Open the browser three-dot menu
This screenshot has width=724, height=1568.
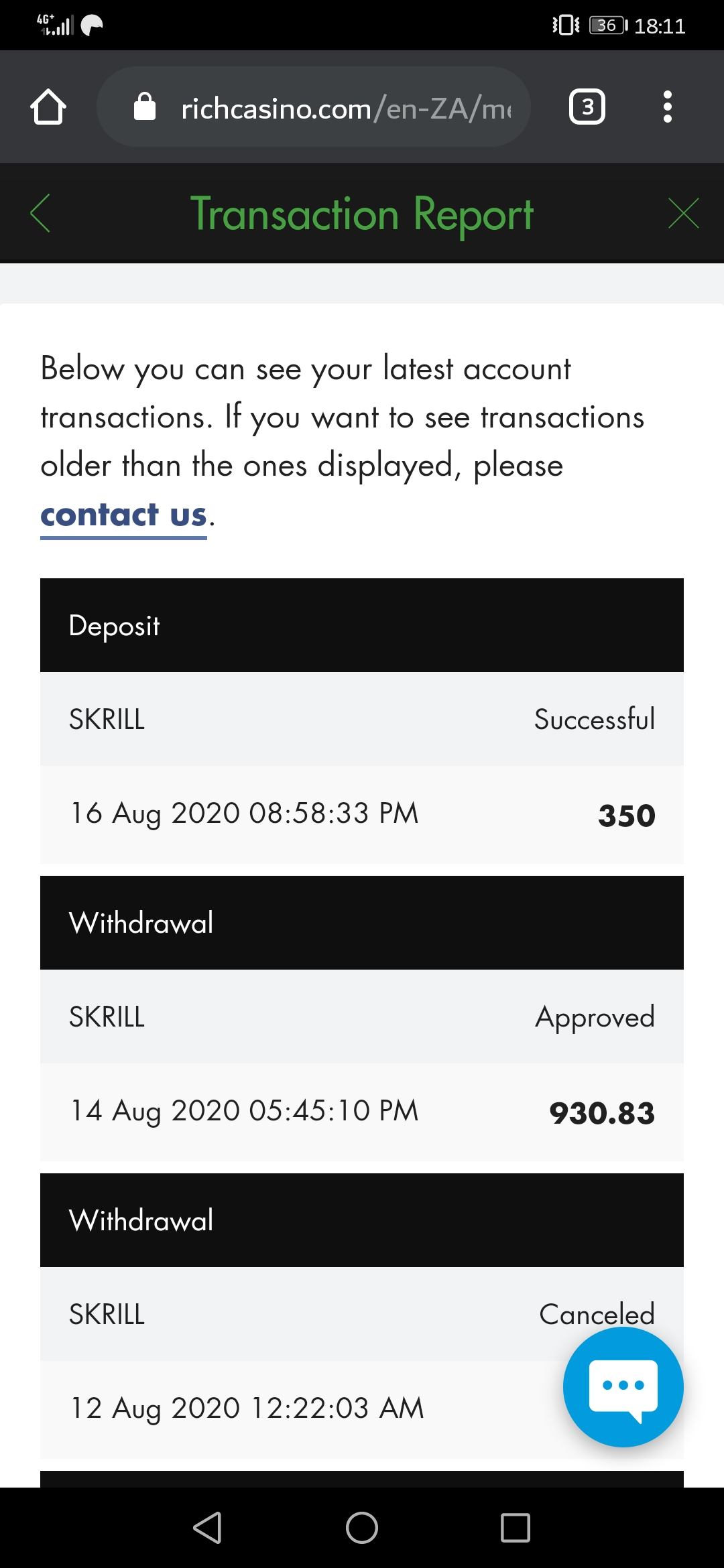pos(667,107)
